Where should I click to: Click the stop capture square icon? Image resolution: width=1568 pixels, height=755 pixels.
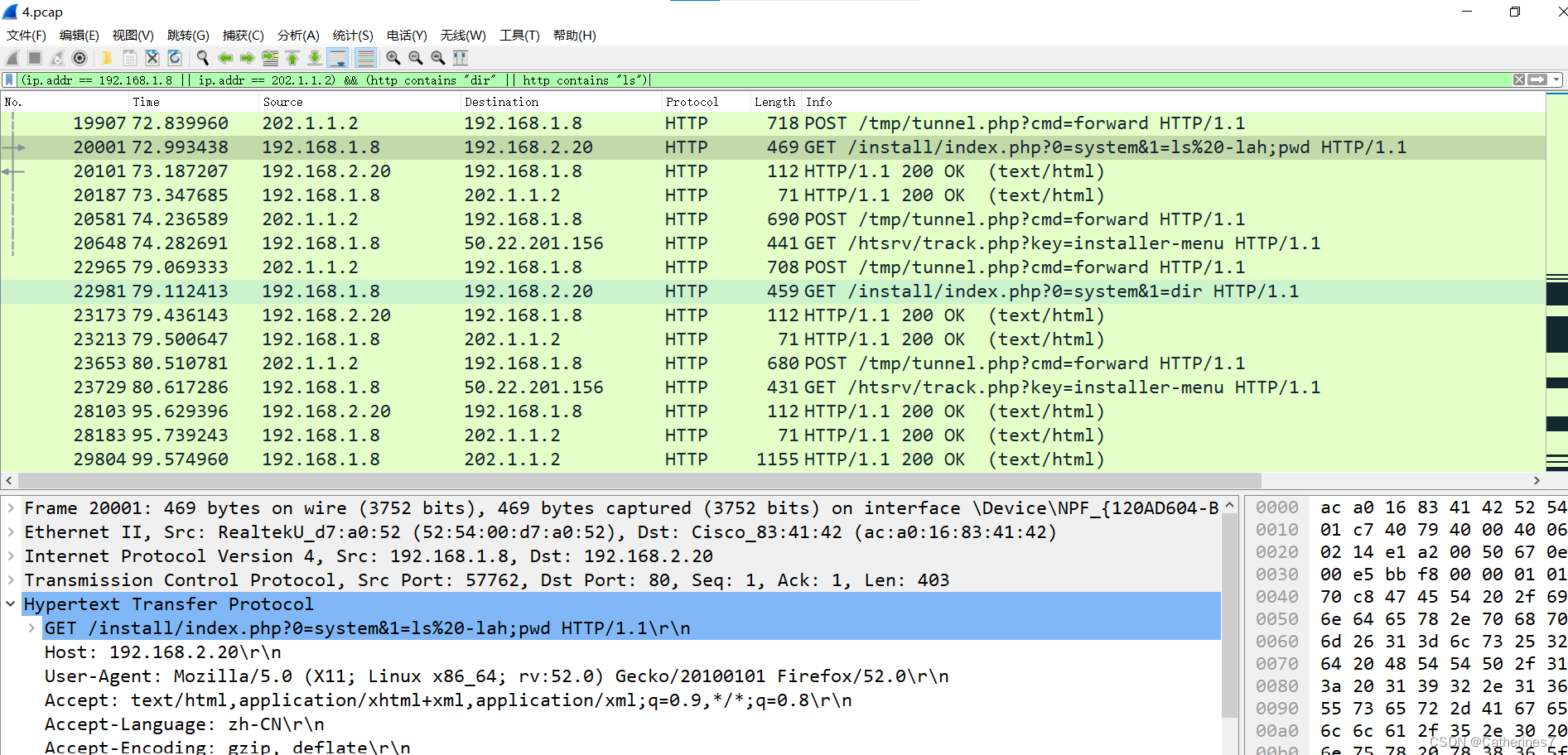(x=35, y=58)
